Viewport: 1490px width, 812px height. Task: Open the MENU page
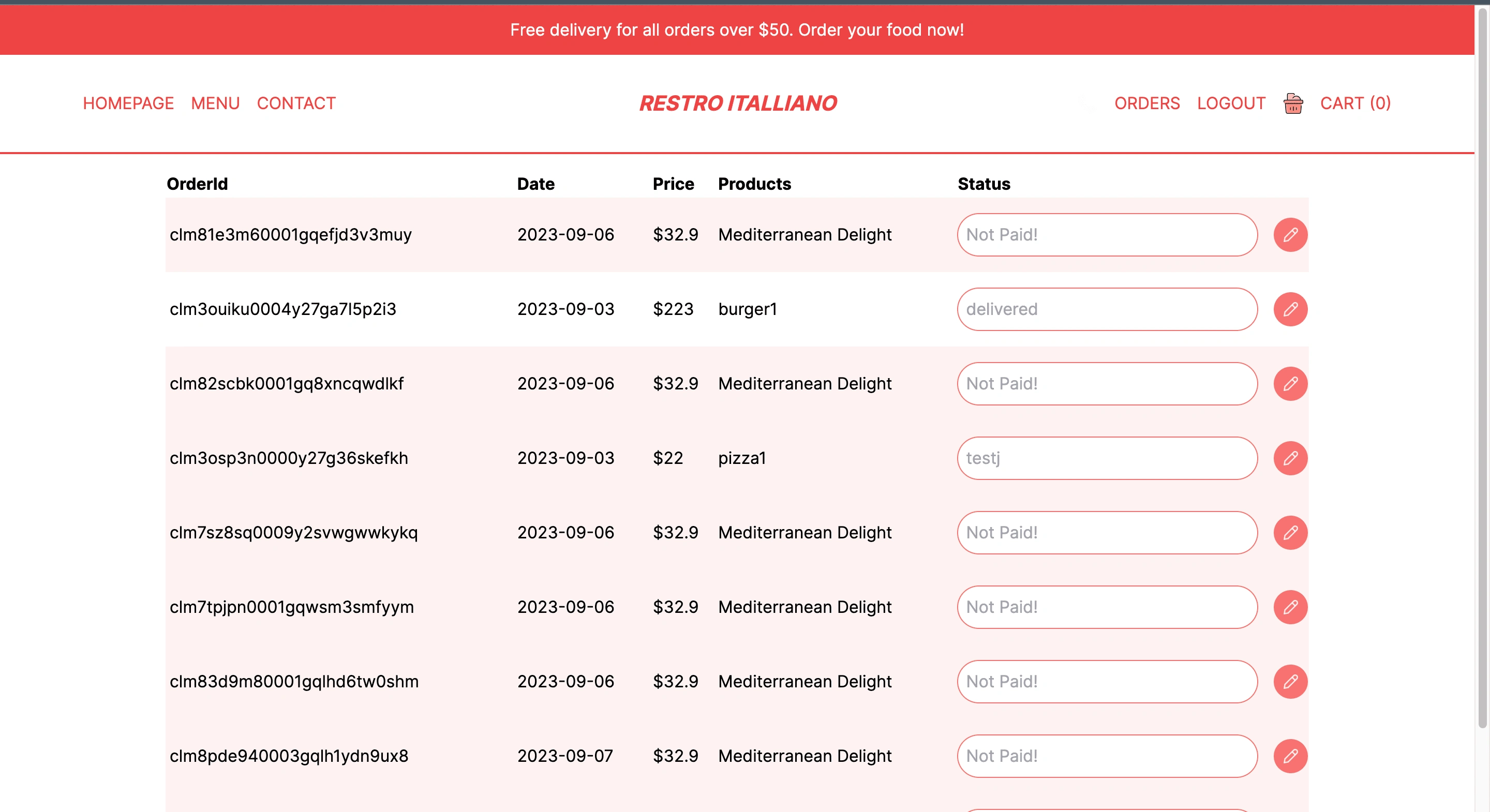click(215, 103)
